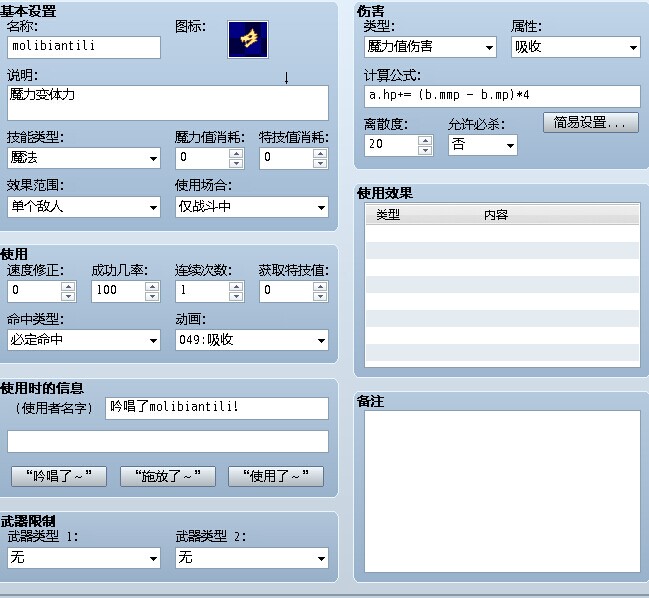Decrease the 连续次数 value with down arrow
This screenshot has height=598, width=649.
point(236,296)
